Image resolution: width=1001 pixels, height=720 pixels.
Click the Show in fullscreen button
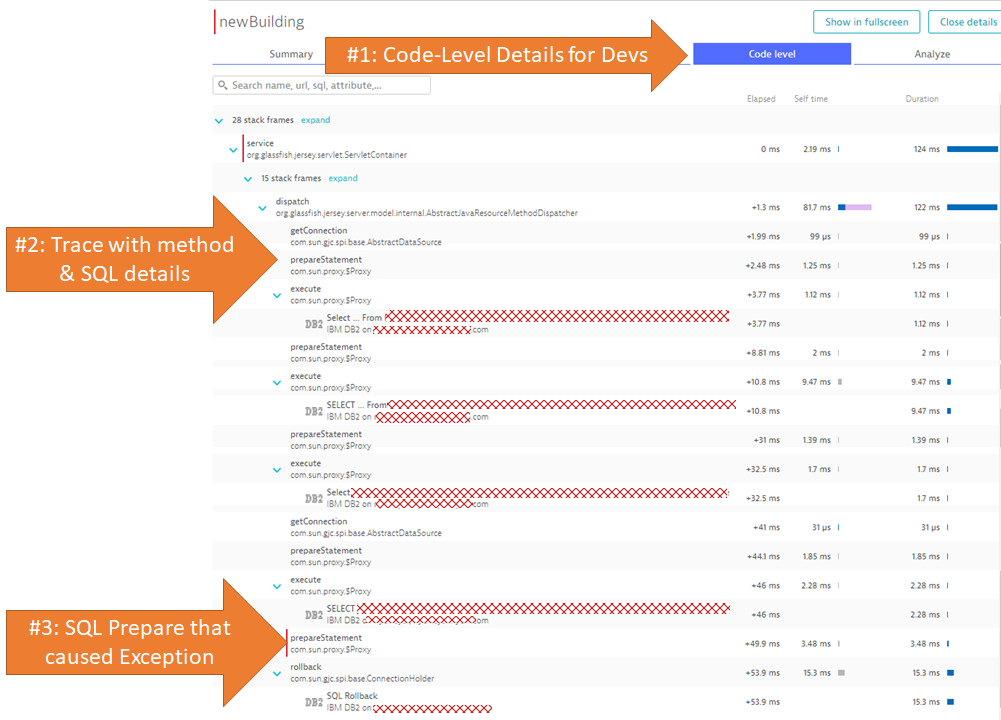866,21
